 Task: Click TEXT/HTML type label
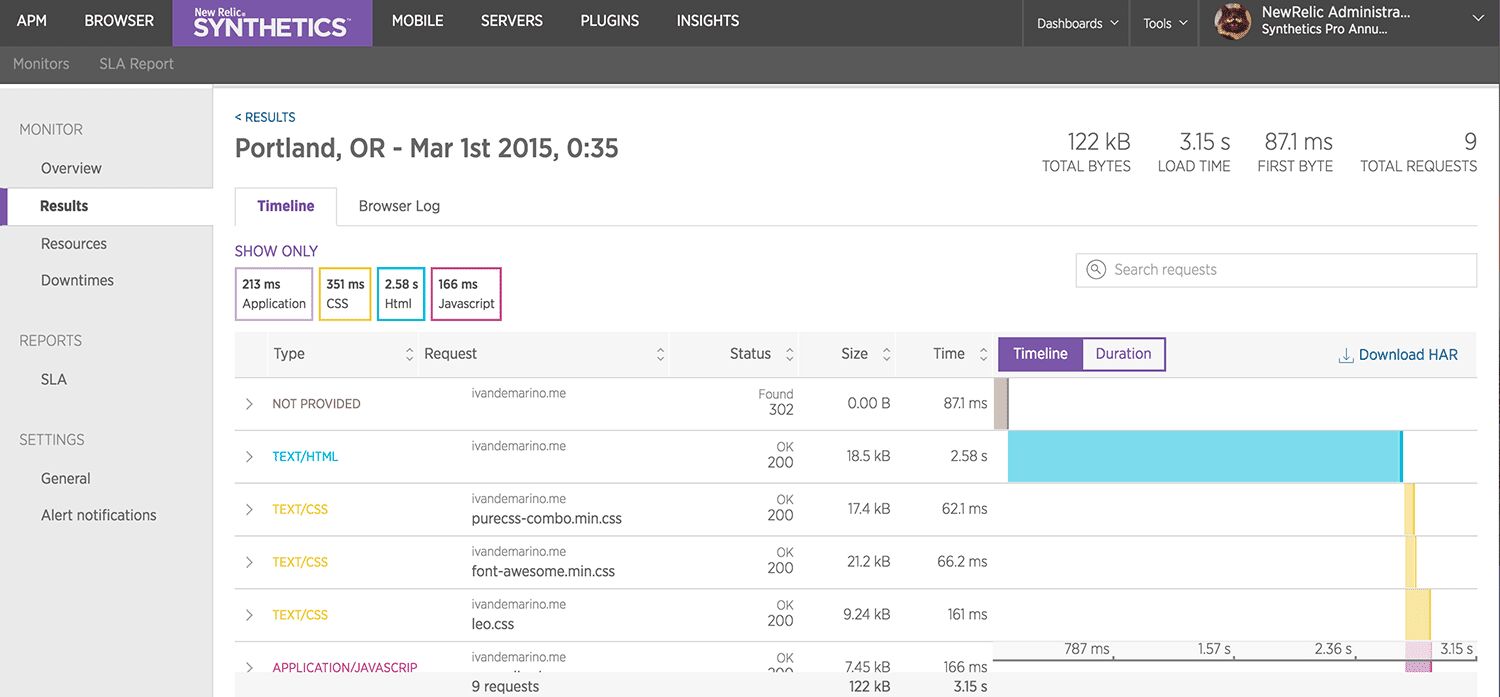click(305, 457)
